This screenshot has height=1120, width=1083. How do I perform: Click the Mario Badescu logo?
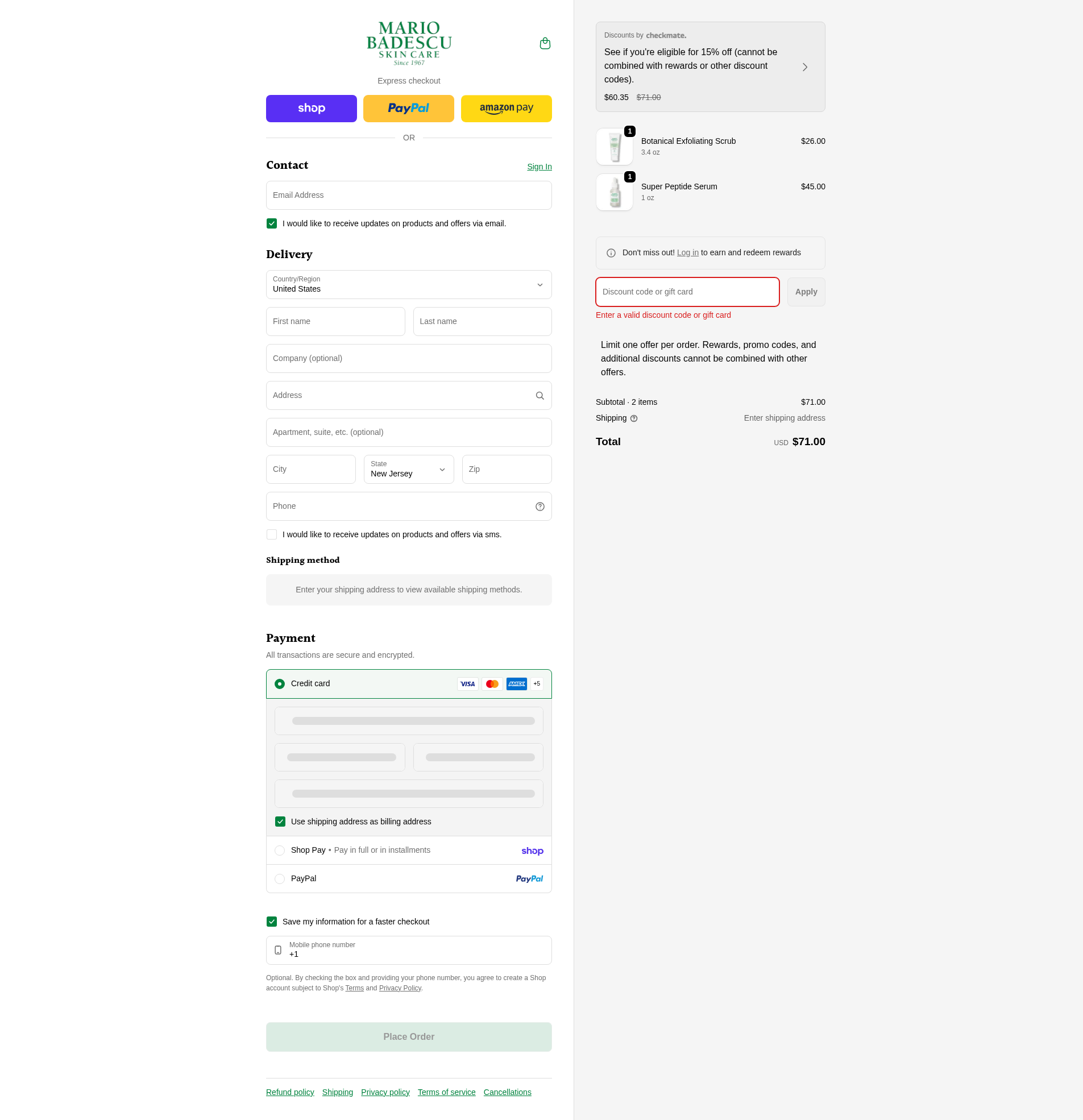click(x=409, y=43)
